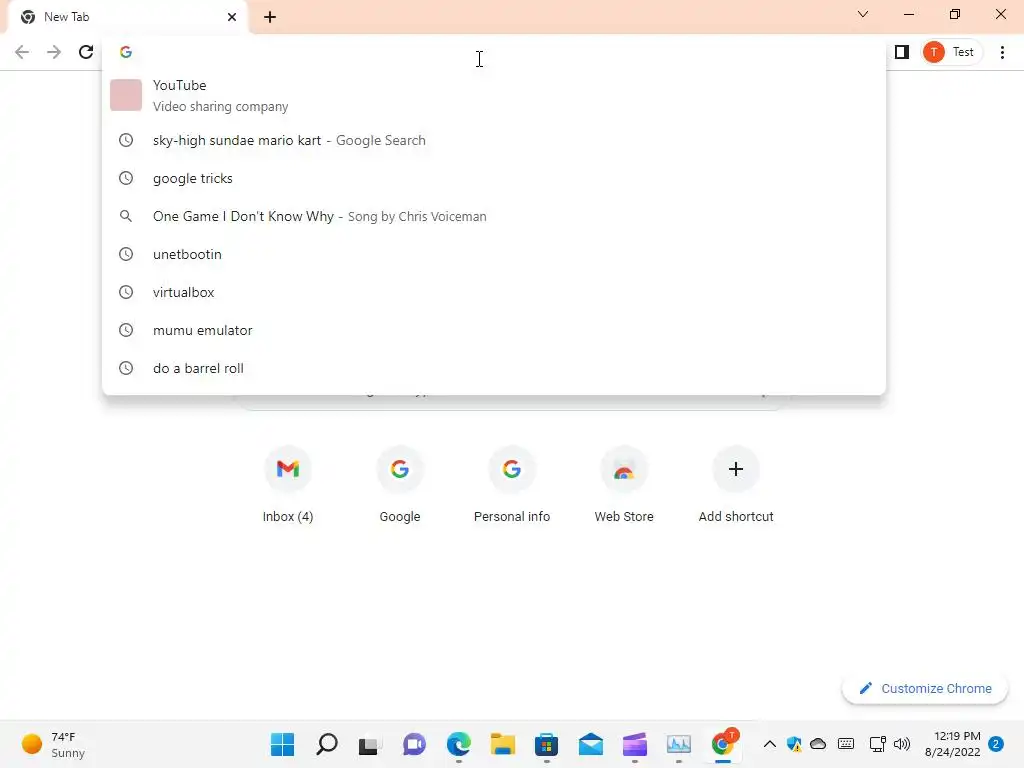Reload the page with refresh icon

[x=86, y=52]
